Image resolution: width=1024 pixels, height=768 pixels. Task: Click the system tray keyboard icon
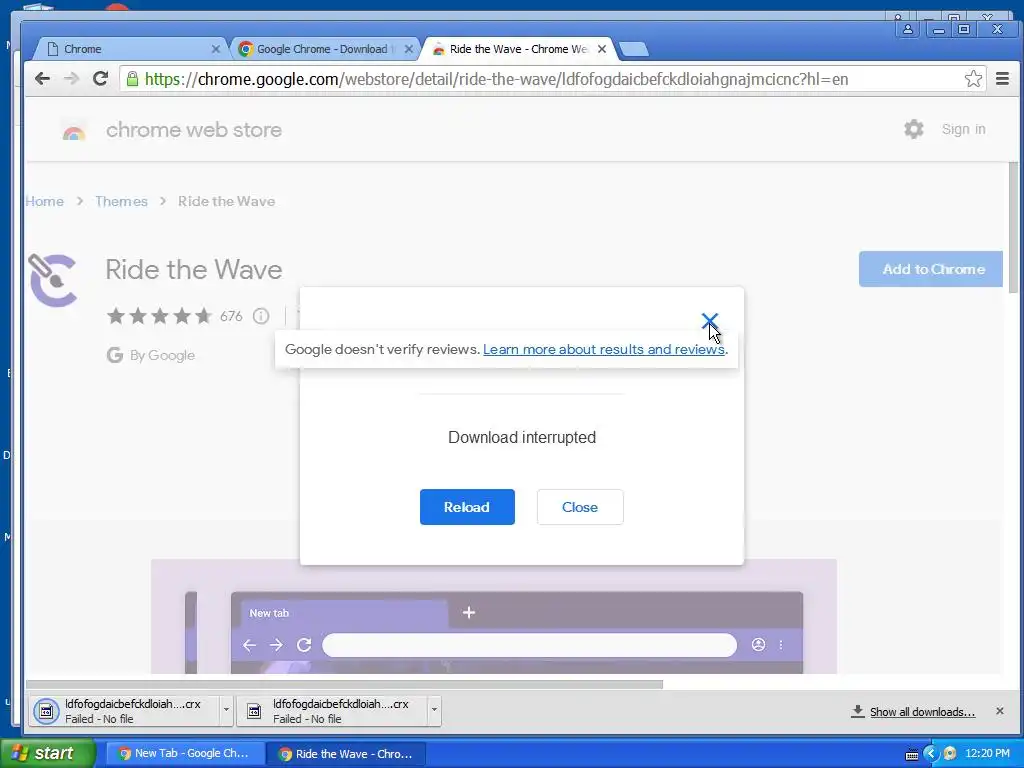[912, 754]
